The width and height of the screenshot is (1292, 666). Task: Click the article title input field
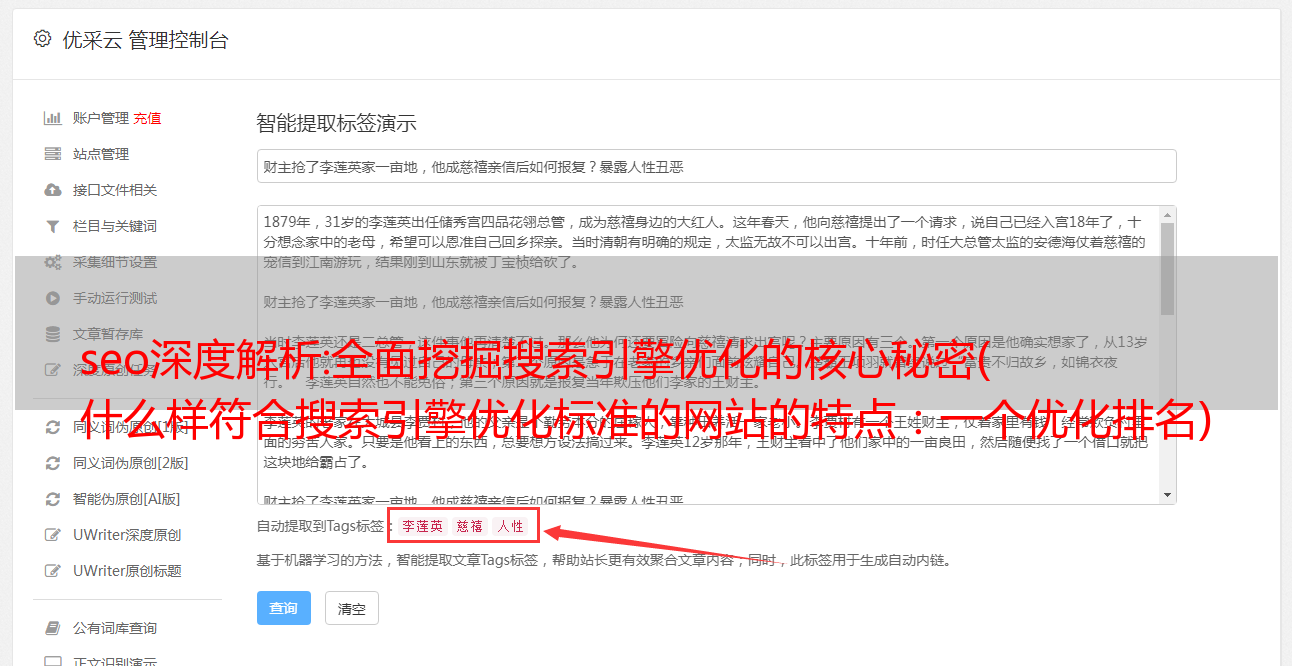[716, 166]
